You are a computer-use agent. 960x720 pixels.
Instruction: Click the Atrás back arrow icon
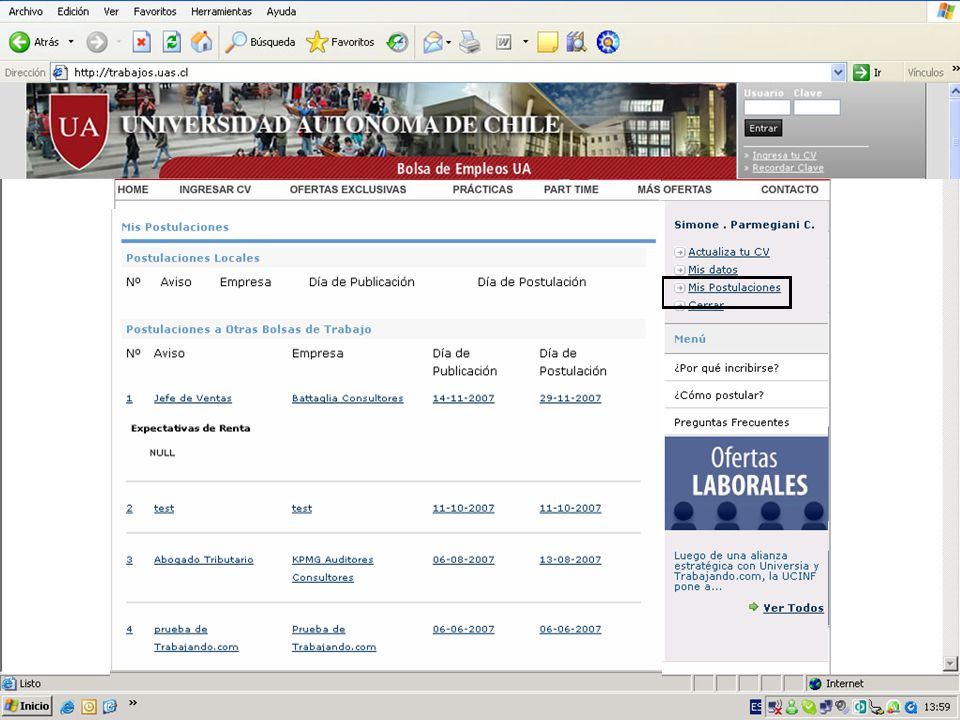click(20, 42)
